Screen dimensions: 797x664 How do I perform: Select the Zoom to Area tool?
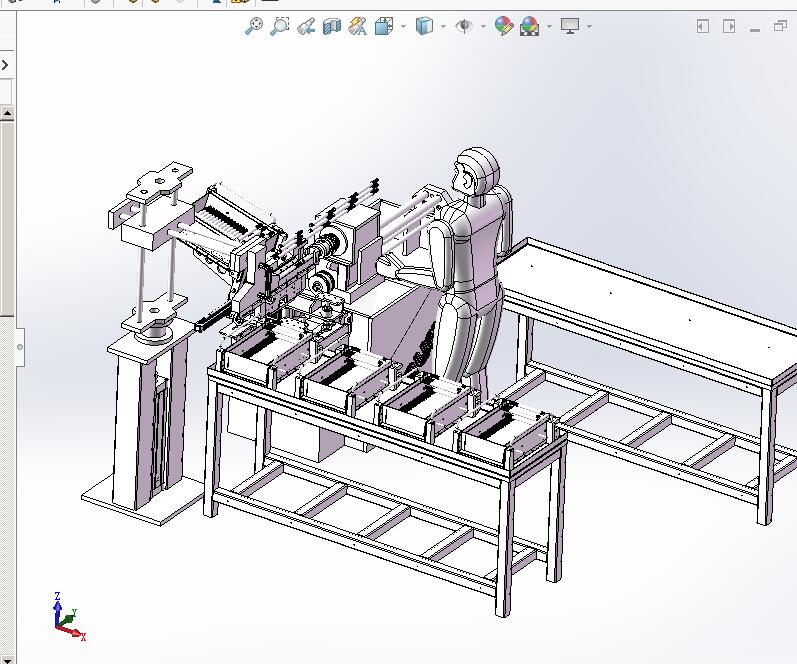coord(280,26)
